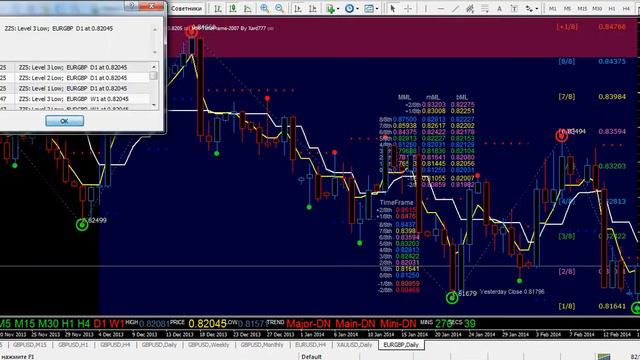Select the arrows drawing tool
640x360 pixels.
click(529, 9)
